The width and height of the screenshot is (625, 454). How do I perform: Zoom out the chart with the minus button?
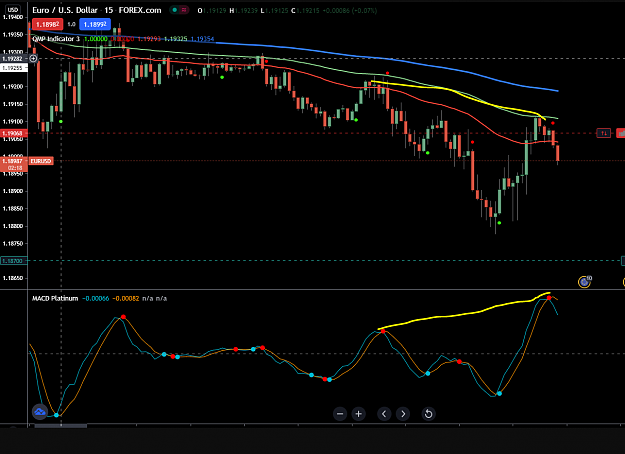(340, 414)
